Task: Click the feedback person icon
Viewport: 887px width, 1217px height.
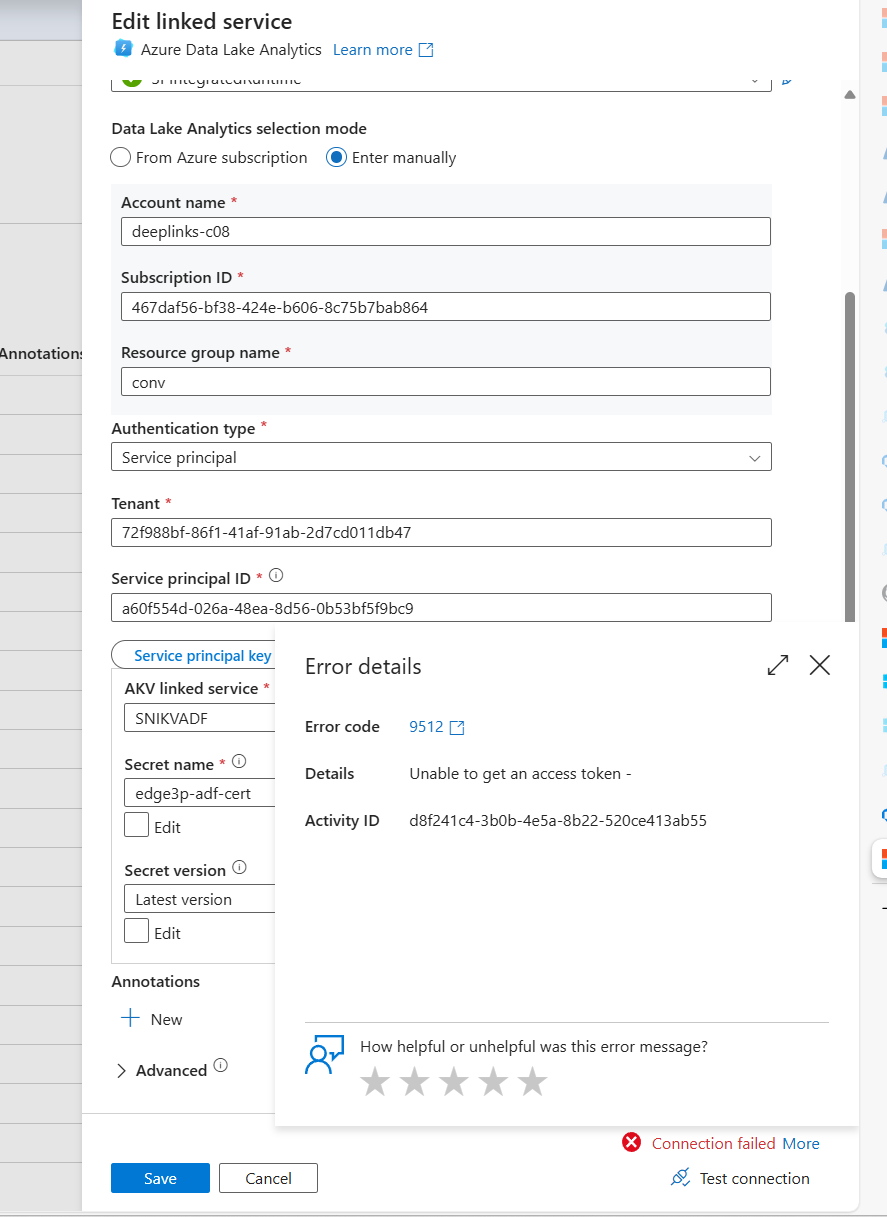Action: [x=325, y=1056]
